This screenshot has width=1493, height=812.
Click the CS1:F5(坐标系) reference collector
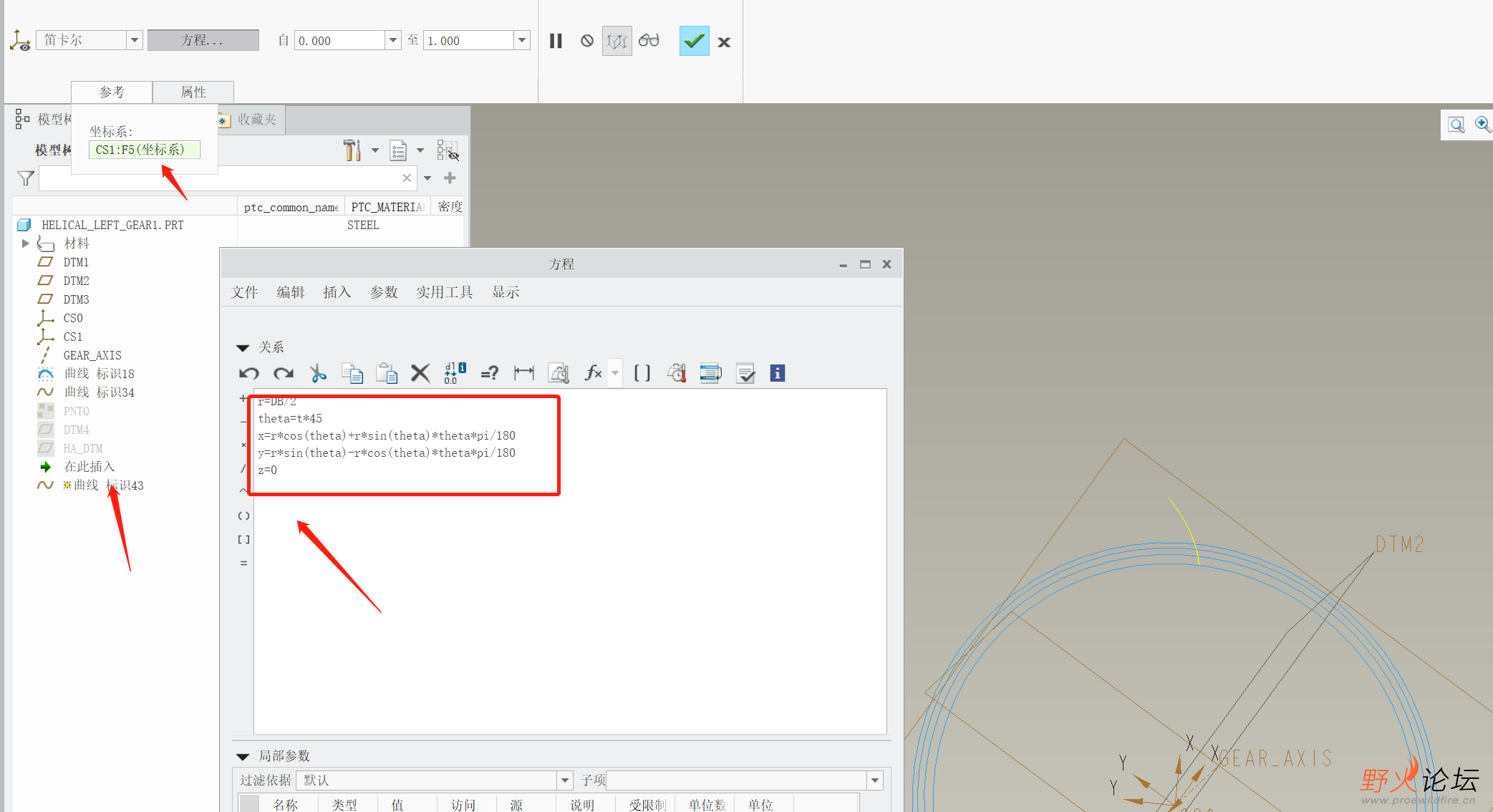point(144,150)
